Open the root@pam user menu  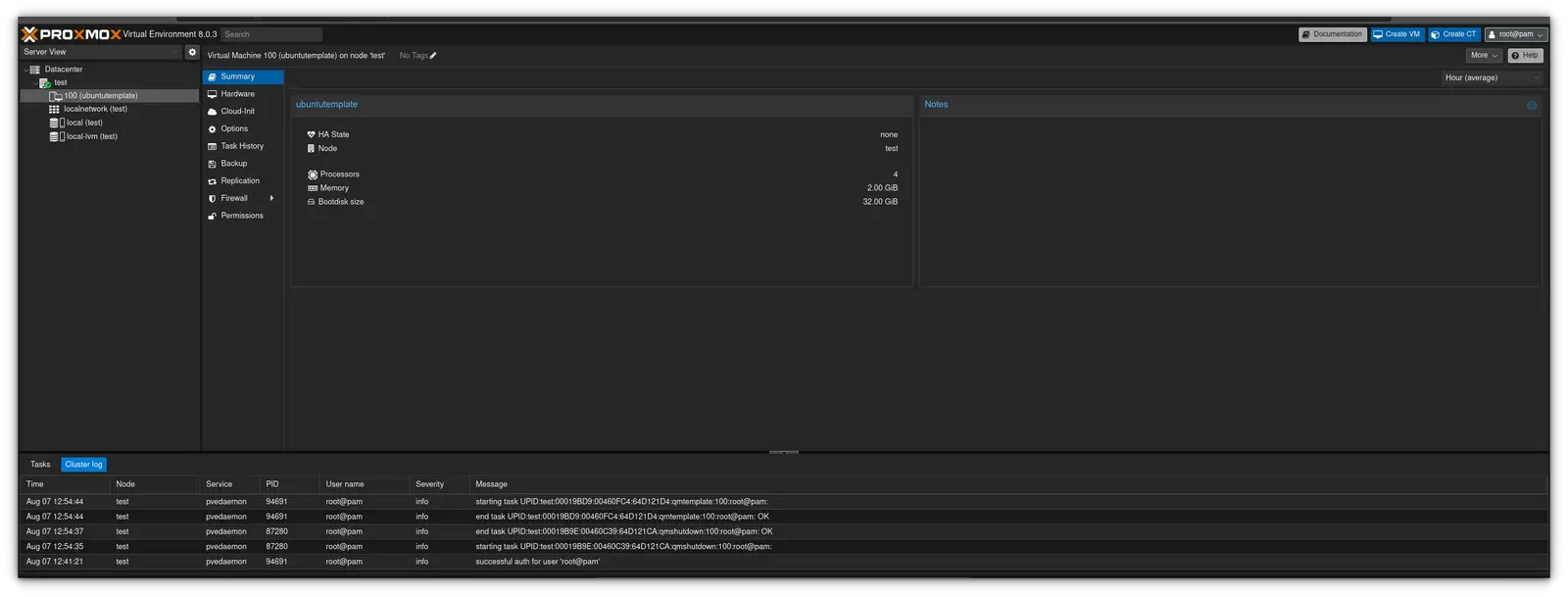pos(1515,34)
